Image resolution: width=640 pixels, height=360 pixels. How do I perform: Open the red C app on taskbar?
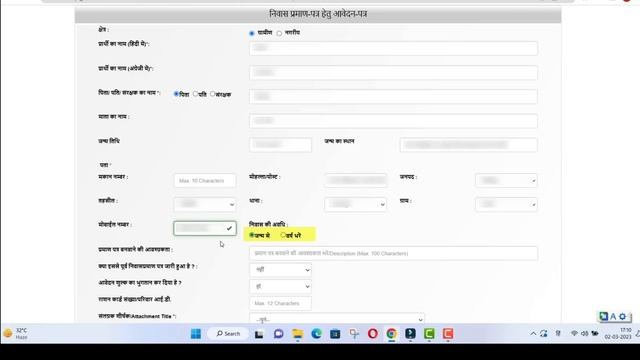click(448, 334)
